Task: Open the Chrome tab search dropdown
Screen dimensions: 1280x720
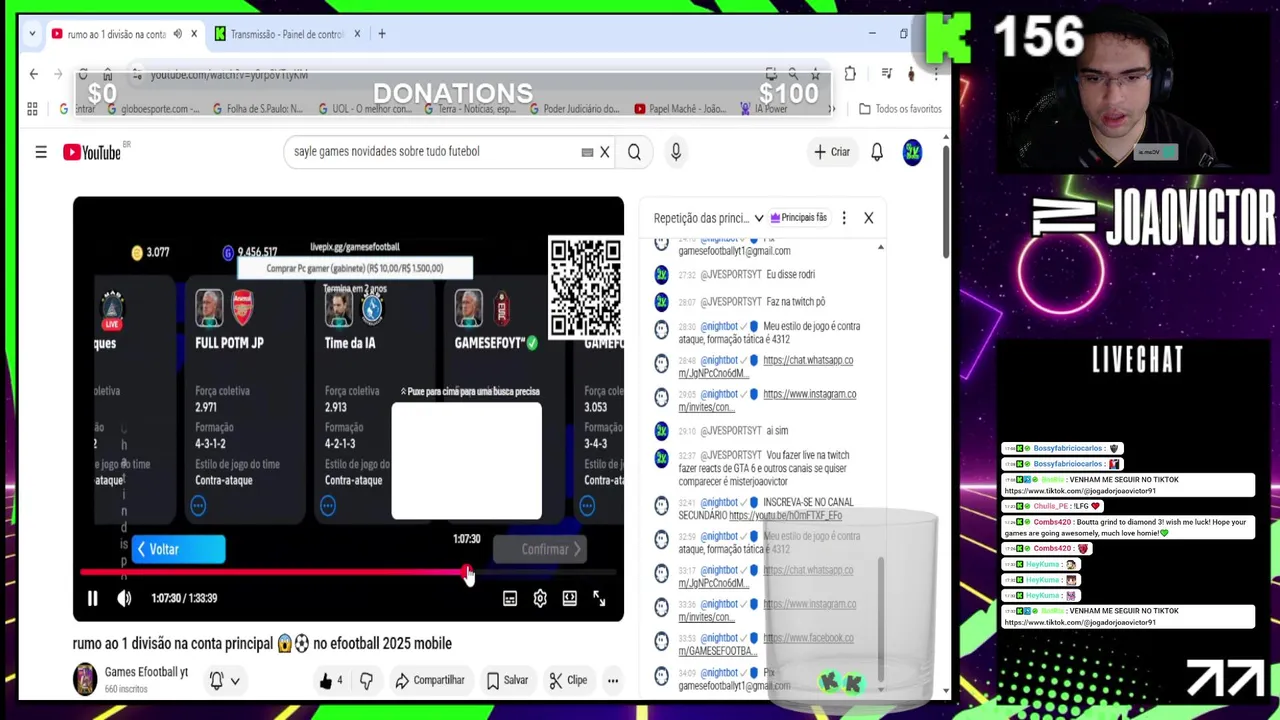Action: click(32, 34)
